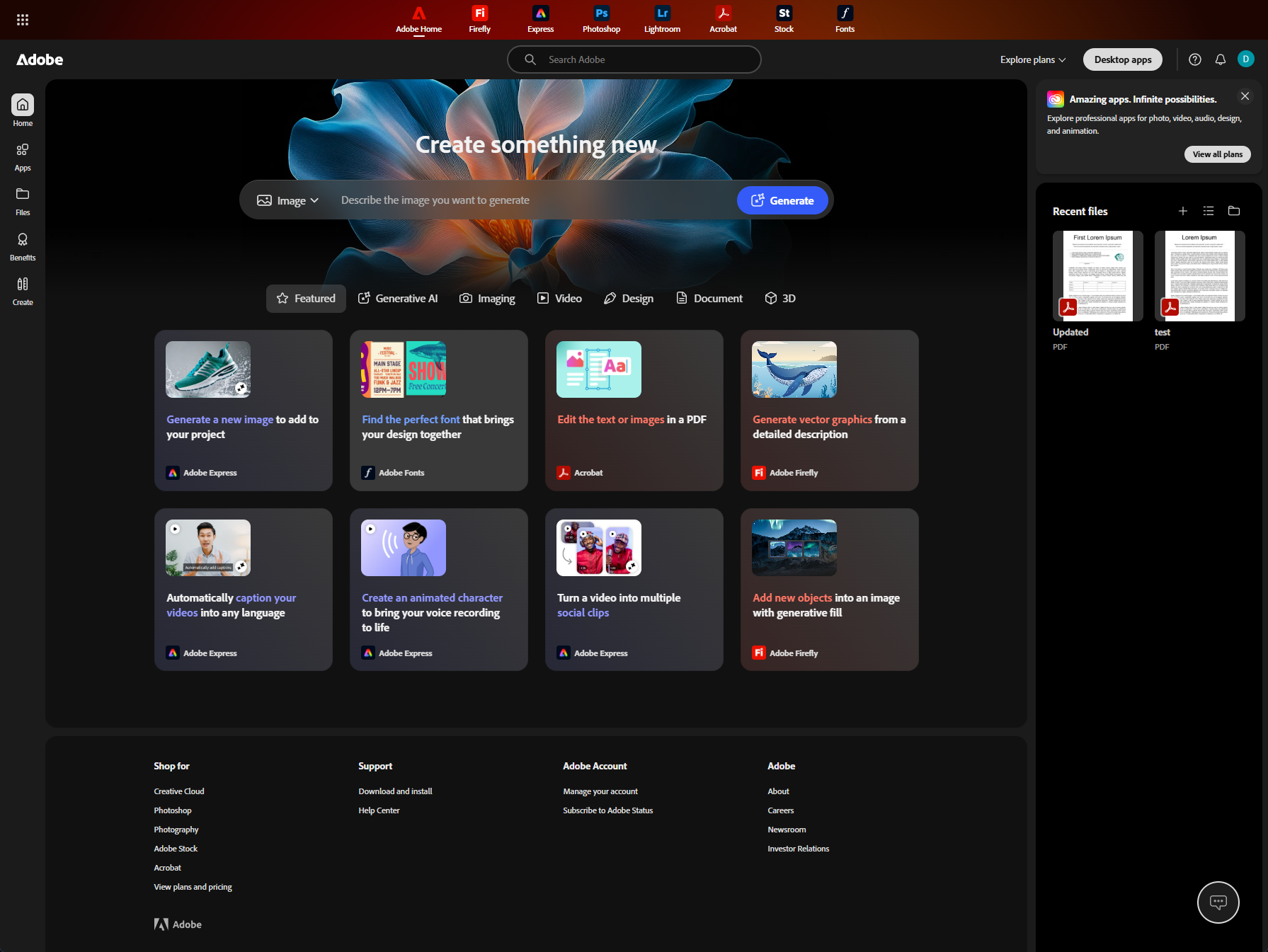Open the Adobe Stock footer link
This screenshot has height=952, width=1268.
click(x=176, y=849)
